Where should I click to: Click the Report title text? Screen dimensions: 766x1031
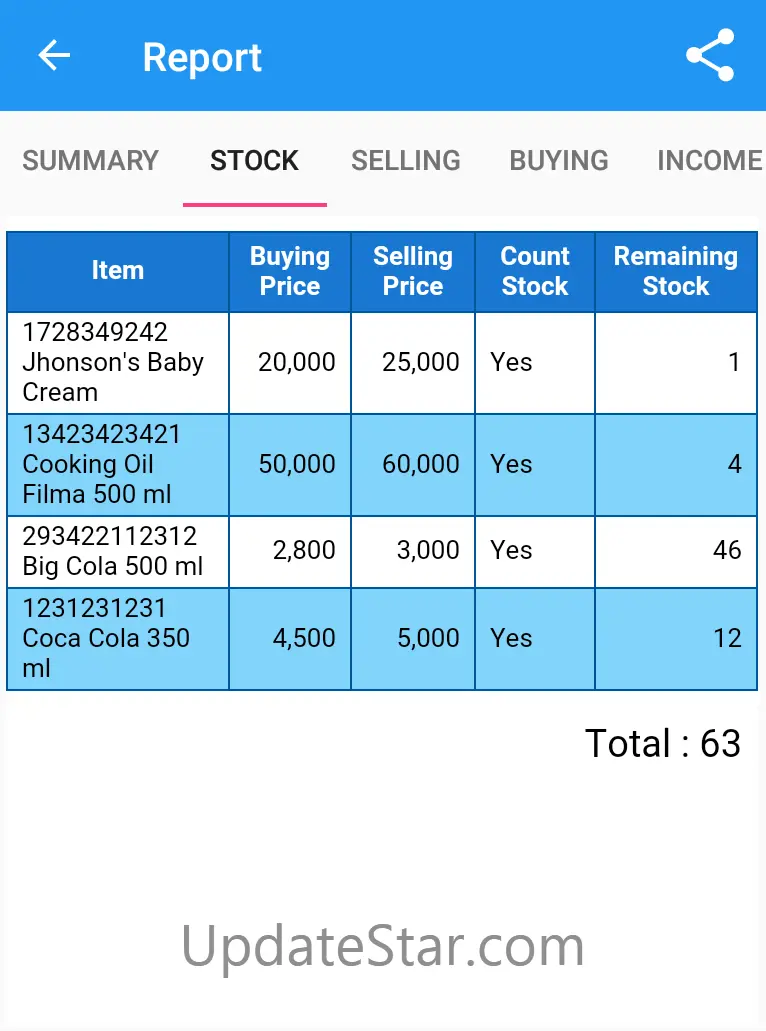[x=202, y=57]
